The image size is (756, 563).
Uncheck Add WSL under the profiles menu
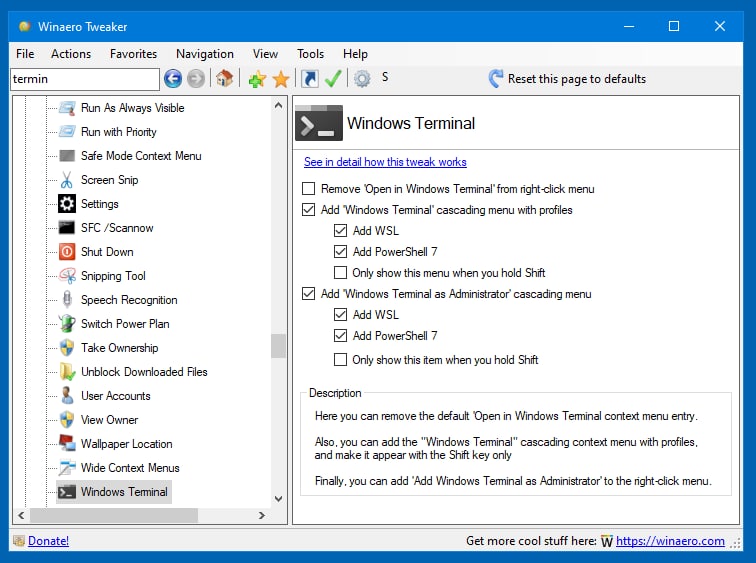pyautogui.click(x=340, y=230)
